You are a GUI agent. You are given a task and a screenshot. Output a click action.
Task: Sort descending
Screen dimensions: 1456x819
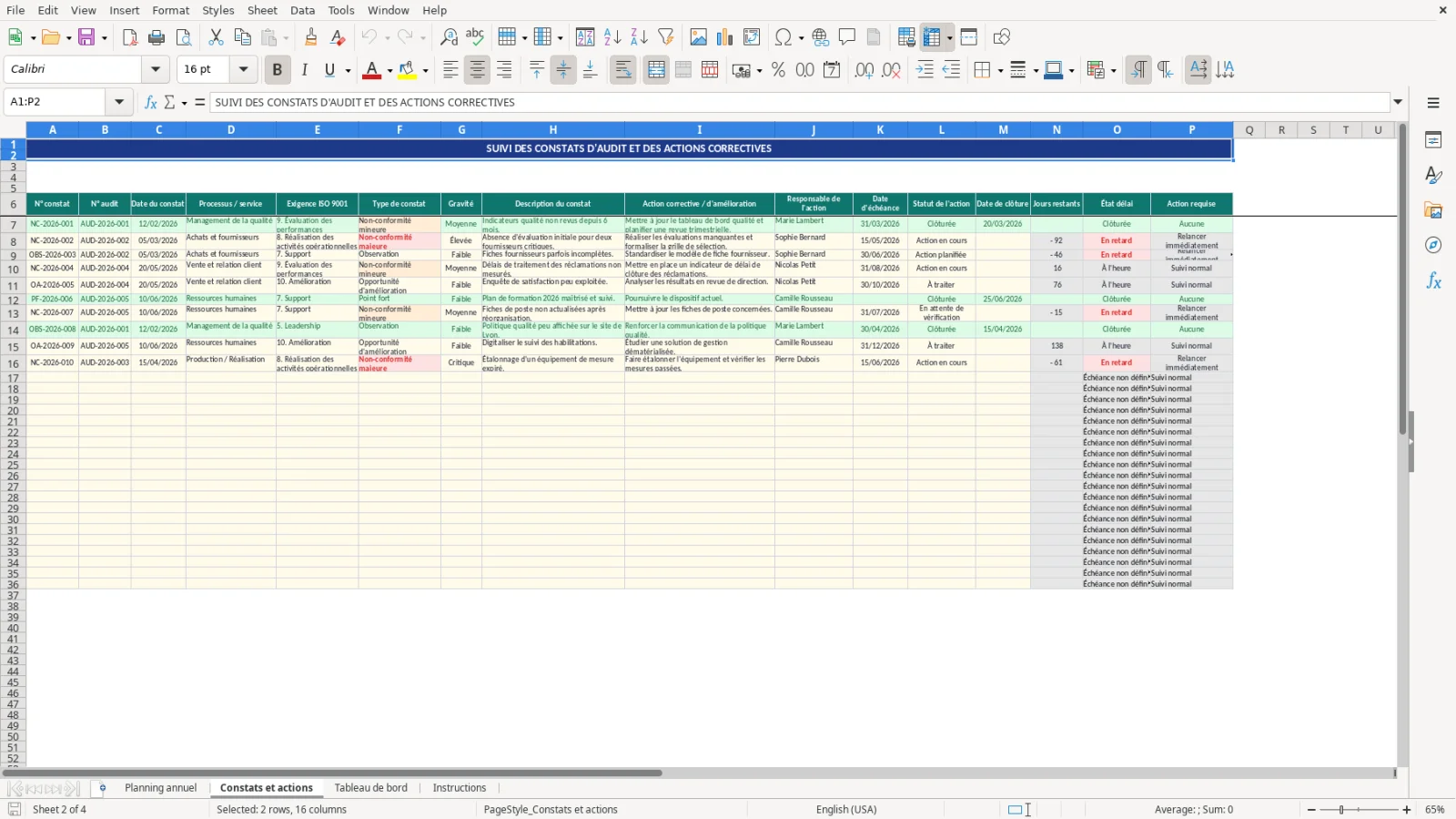pyautogui.click(x=639, y=37)
